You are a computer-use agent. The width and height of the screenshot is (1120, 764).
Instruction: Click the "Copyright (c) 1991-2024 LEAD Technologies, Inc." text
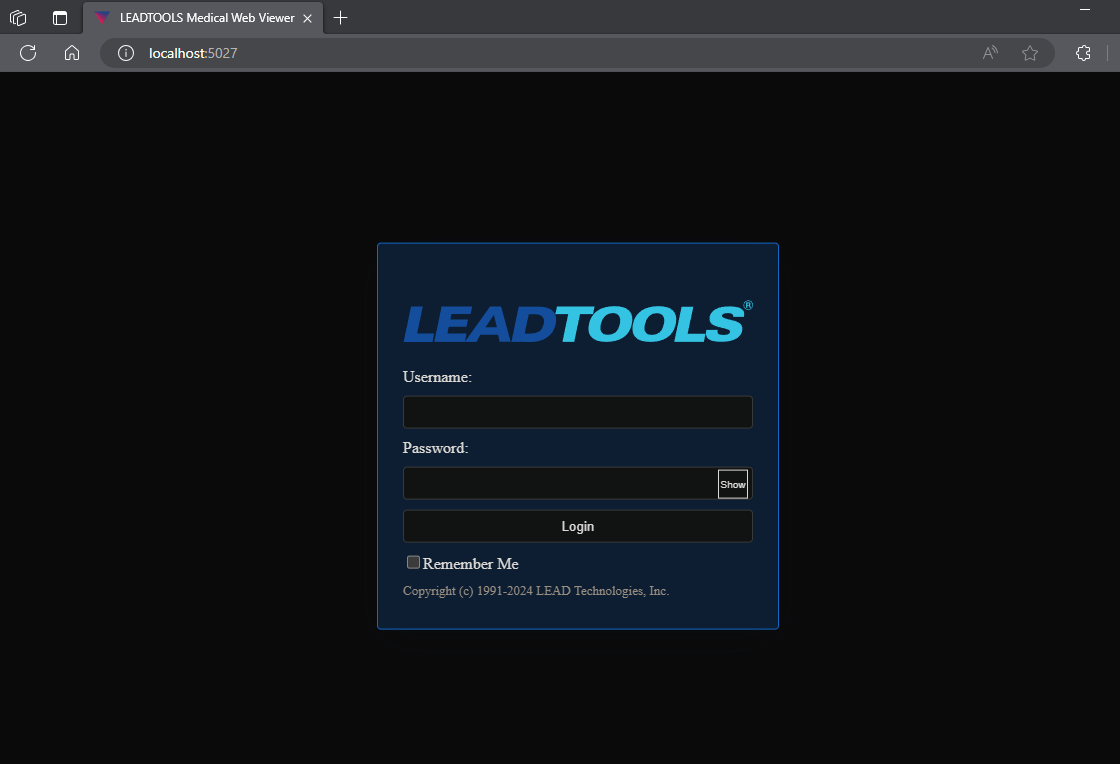point(536,591)
